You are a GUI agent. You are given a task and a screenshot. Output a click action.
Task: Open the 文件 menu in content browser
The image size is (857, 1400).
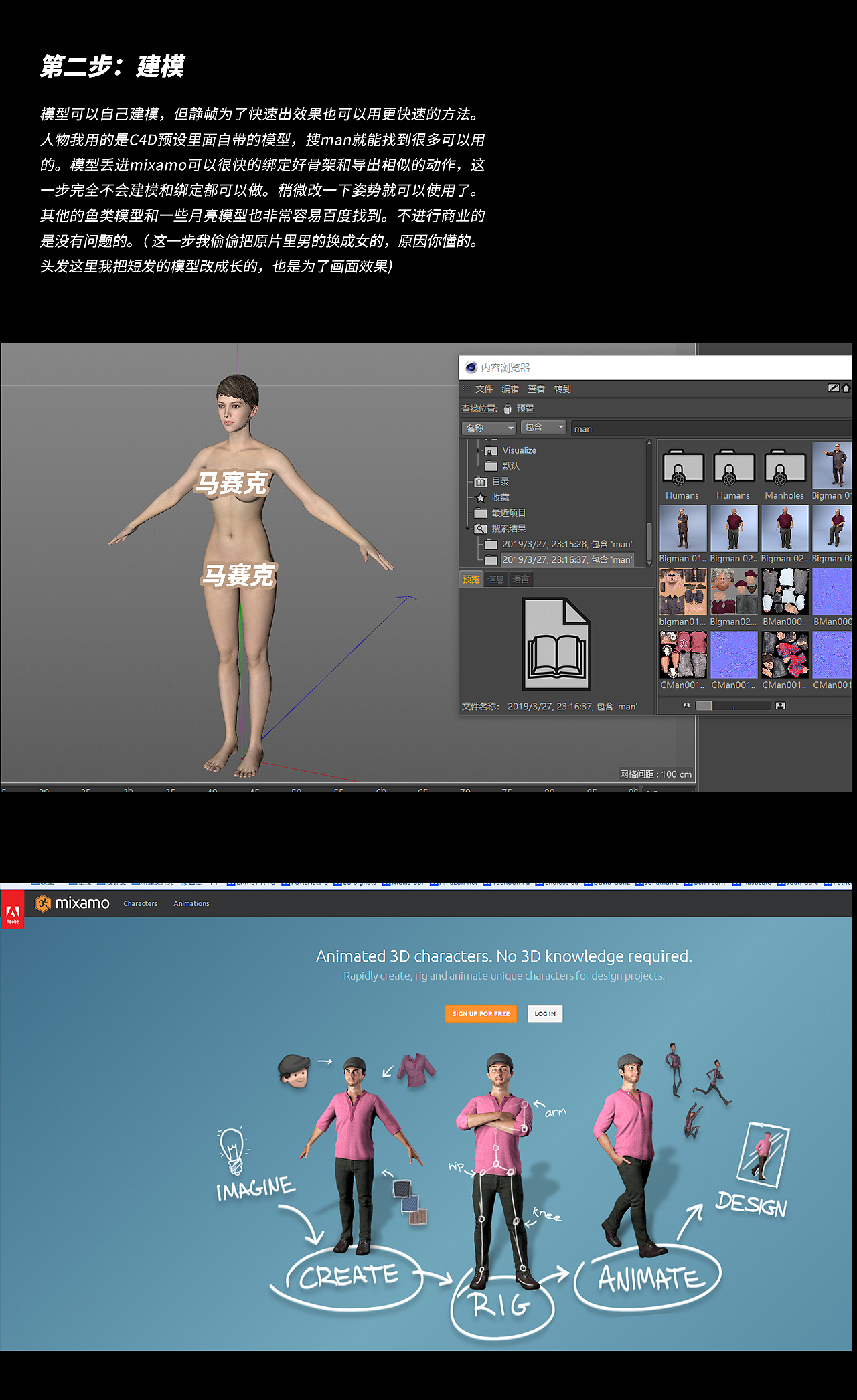click(x=484, y=389)
